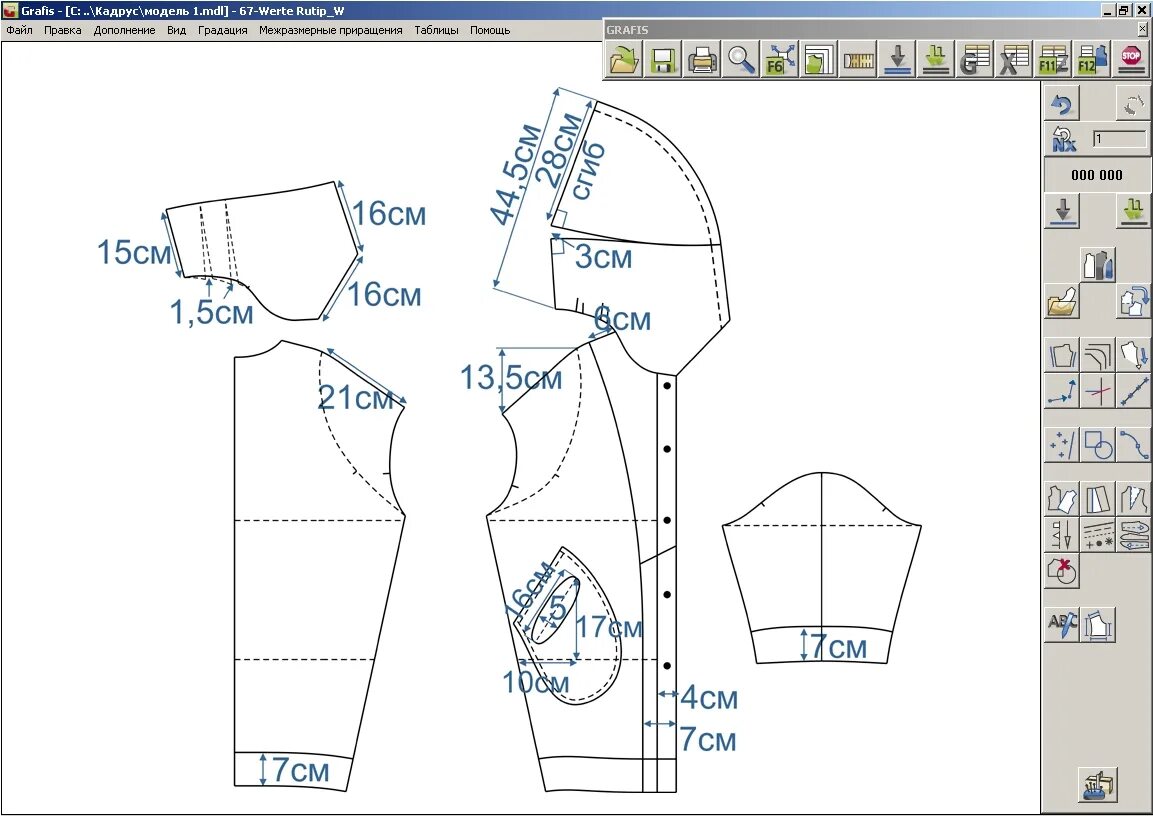
Task: Print pattern using printer icon
Action: point(702,59)
